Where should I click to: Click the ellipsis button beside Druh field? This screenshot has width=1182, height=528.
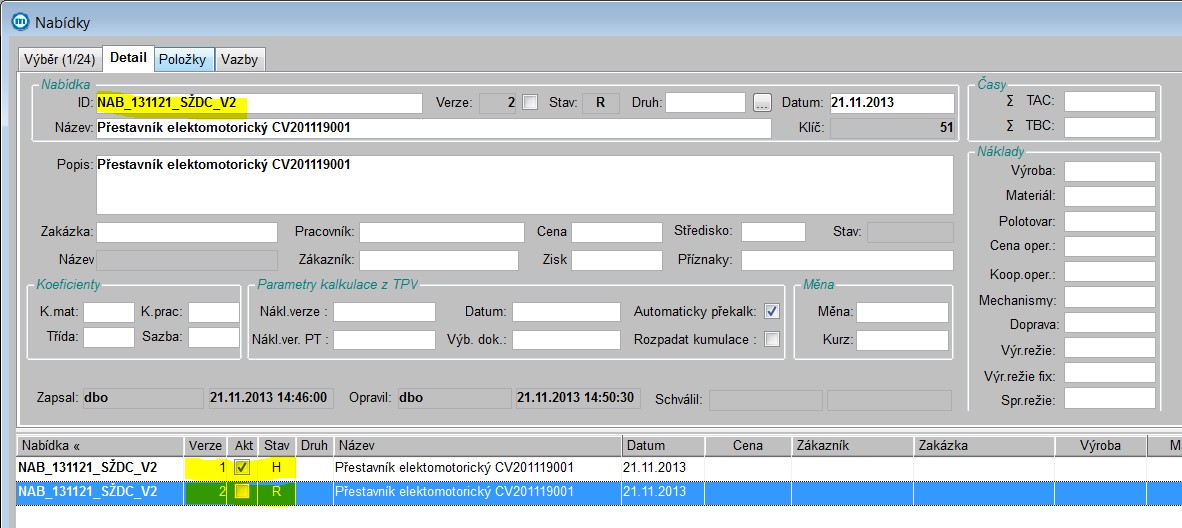point(763,102)
